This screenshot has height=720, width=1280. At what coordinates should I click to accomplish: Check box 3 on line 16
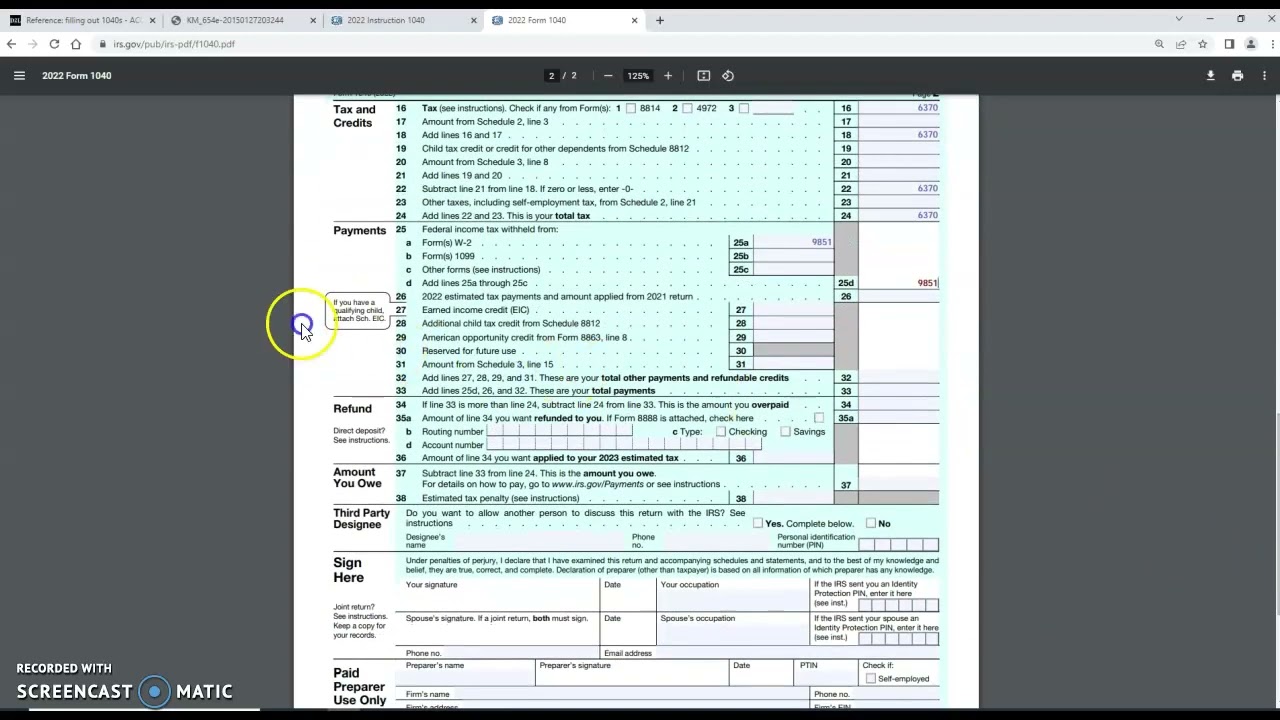743,108
